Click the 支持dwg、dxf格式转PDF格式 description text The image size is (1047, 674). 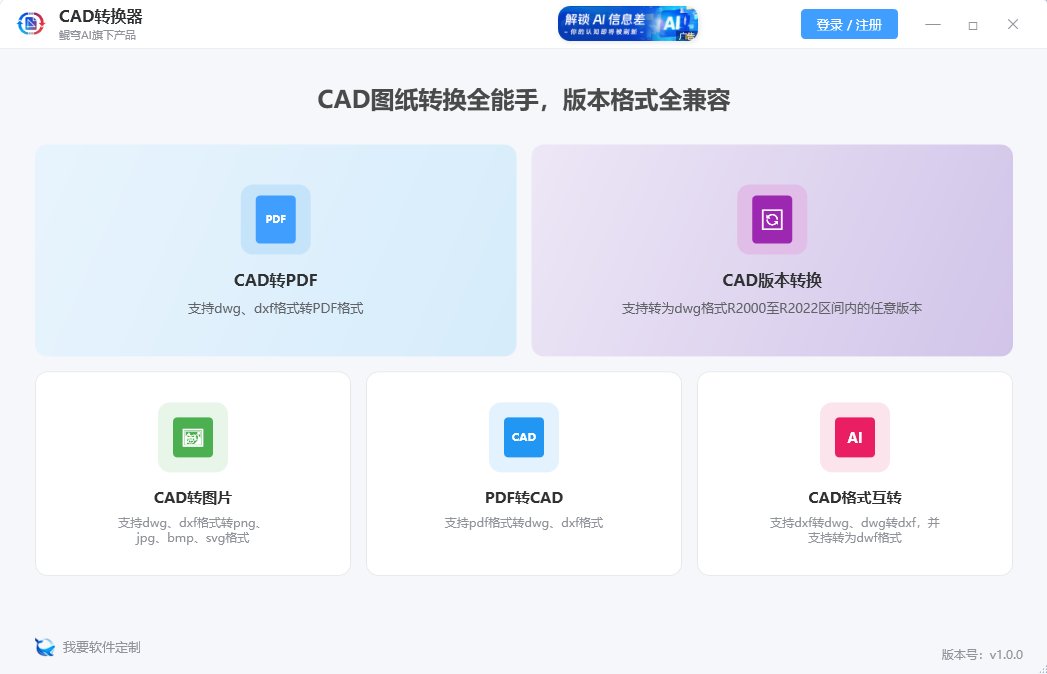coord(275,306)
